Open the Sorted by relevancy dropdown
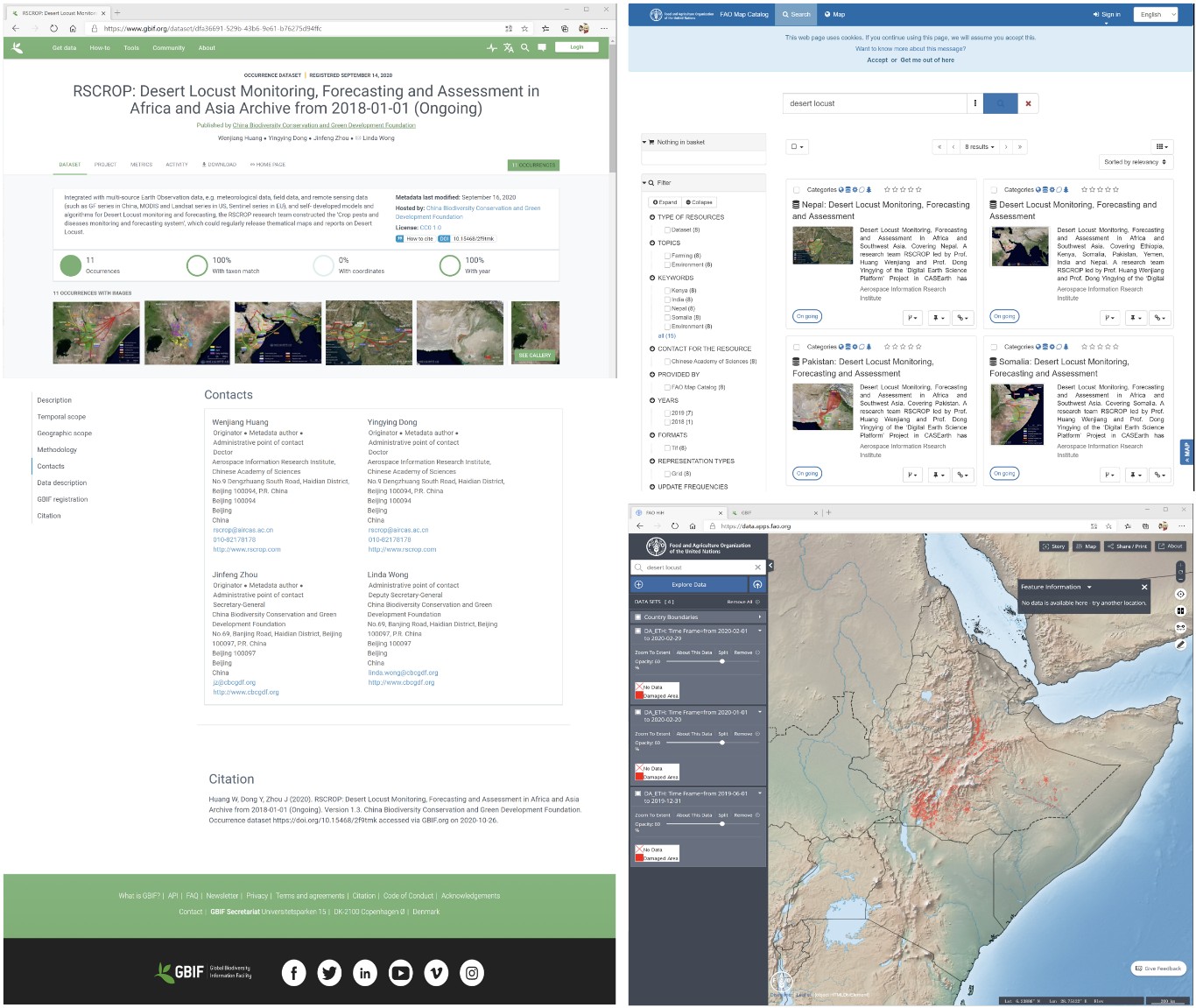Viewport: 1196px width, 1008px height. coord(1135,162)
